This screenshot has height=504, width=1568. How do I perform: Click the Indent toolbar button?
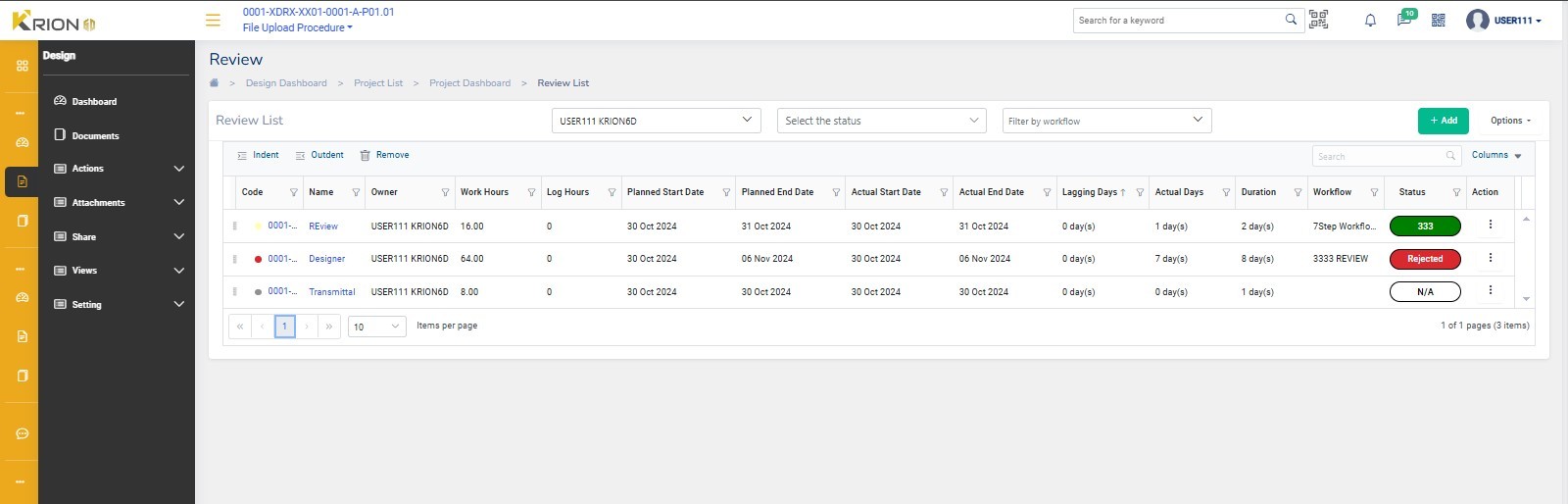[259, 155]
